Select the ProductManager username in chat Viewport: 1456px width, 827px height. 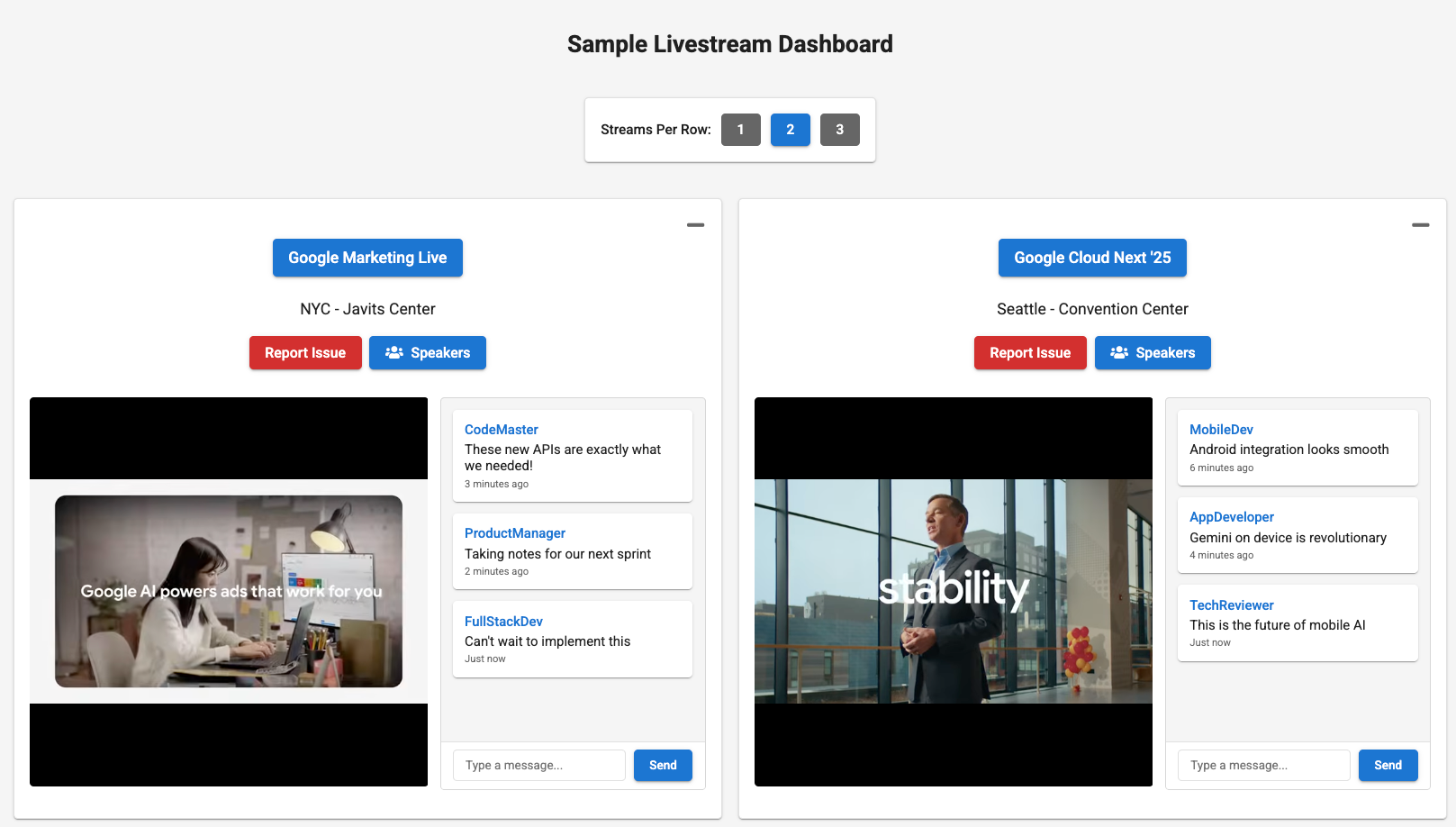coord(515,533)
